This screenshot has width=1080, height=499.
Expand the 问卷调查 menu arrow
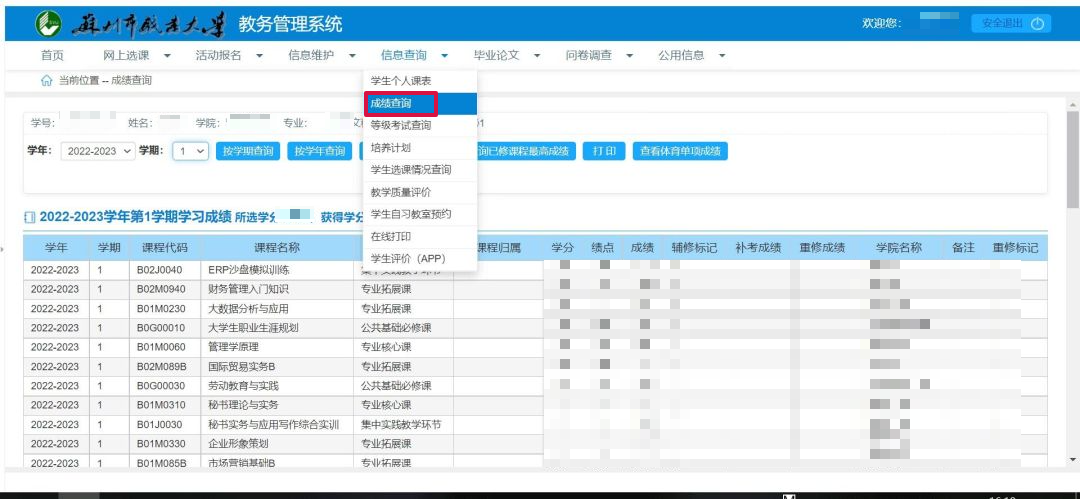tap(630, 57)
